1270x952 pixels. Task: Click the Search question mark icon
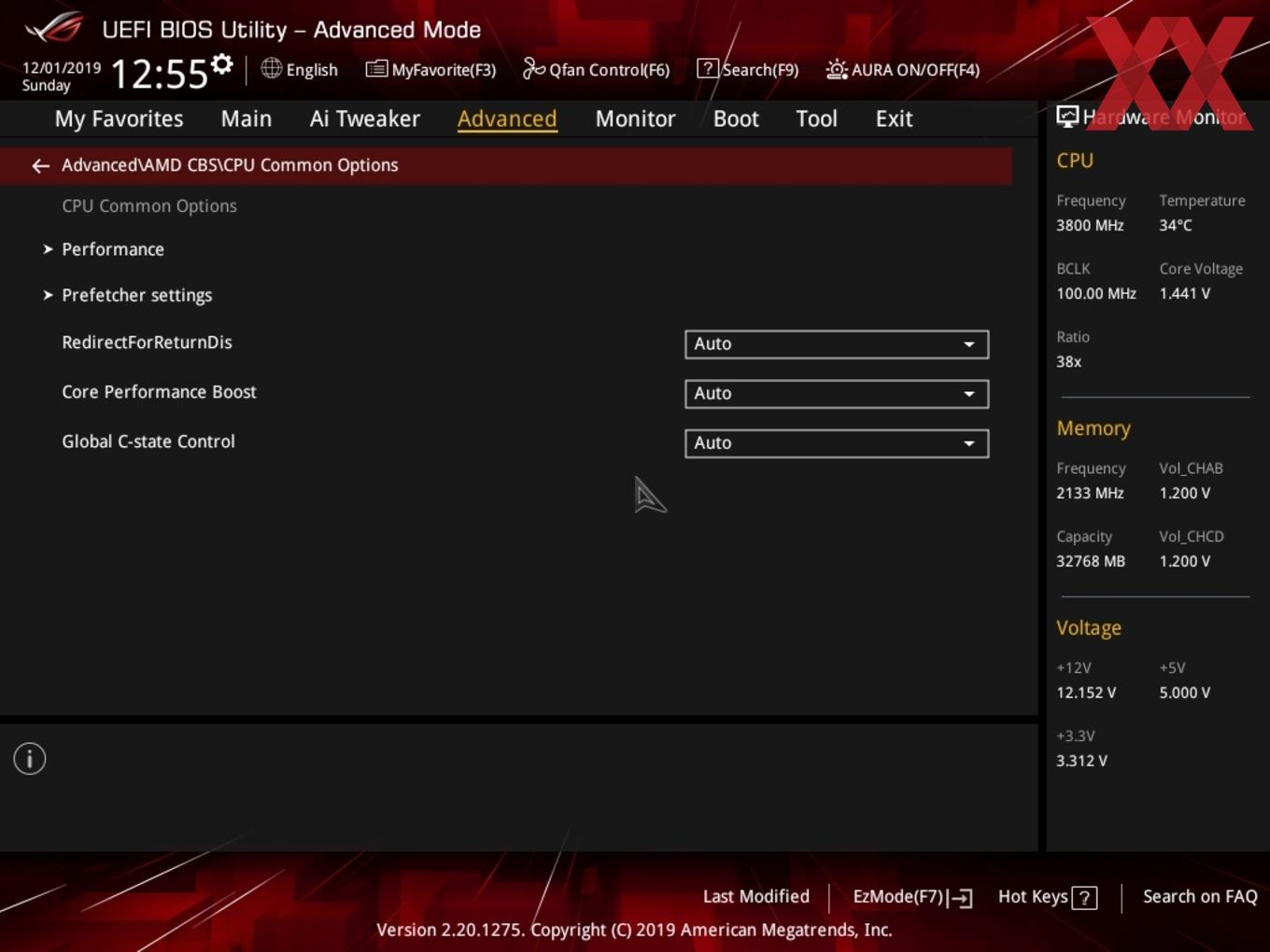tap(708, 69)
